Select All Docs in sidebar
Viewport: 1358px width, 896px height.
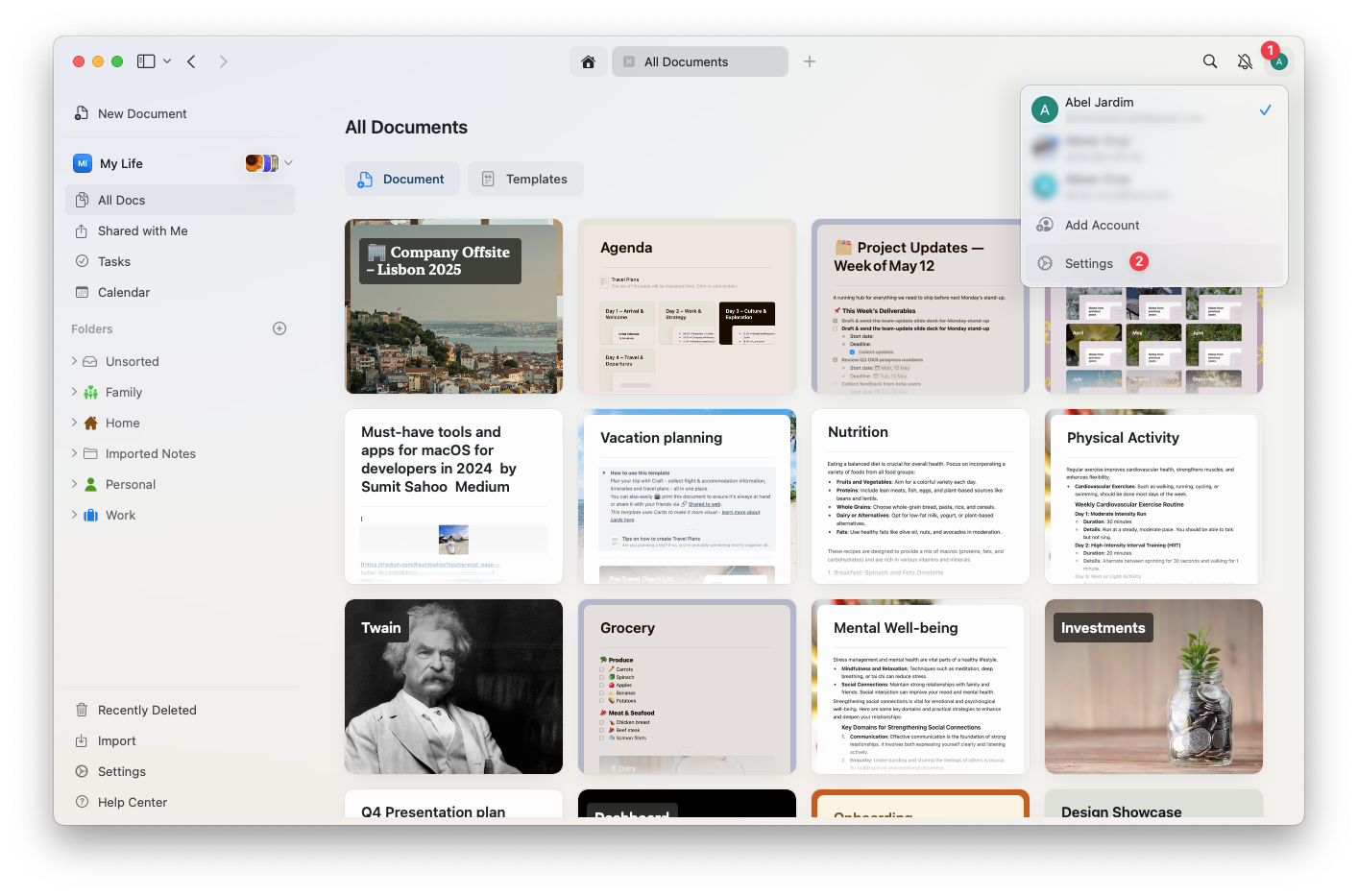[x=180, y=200]
